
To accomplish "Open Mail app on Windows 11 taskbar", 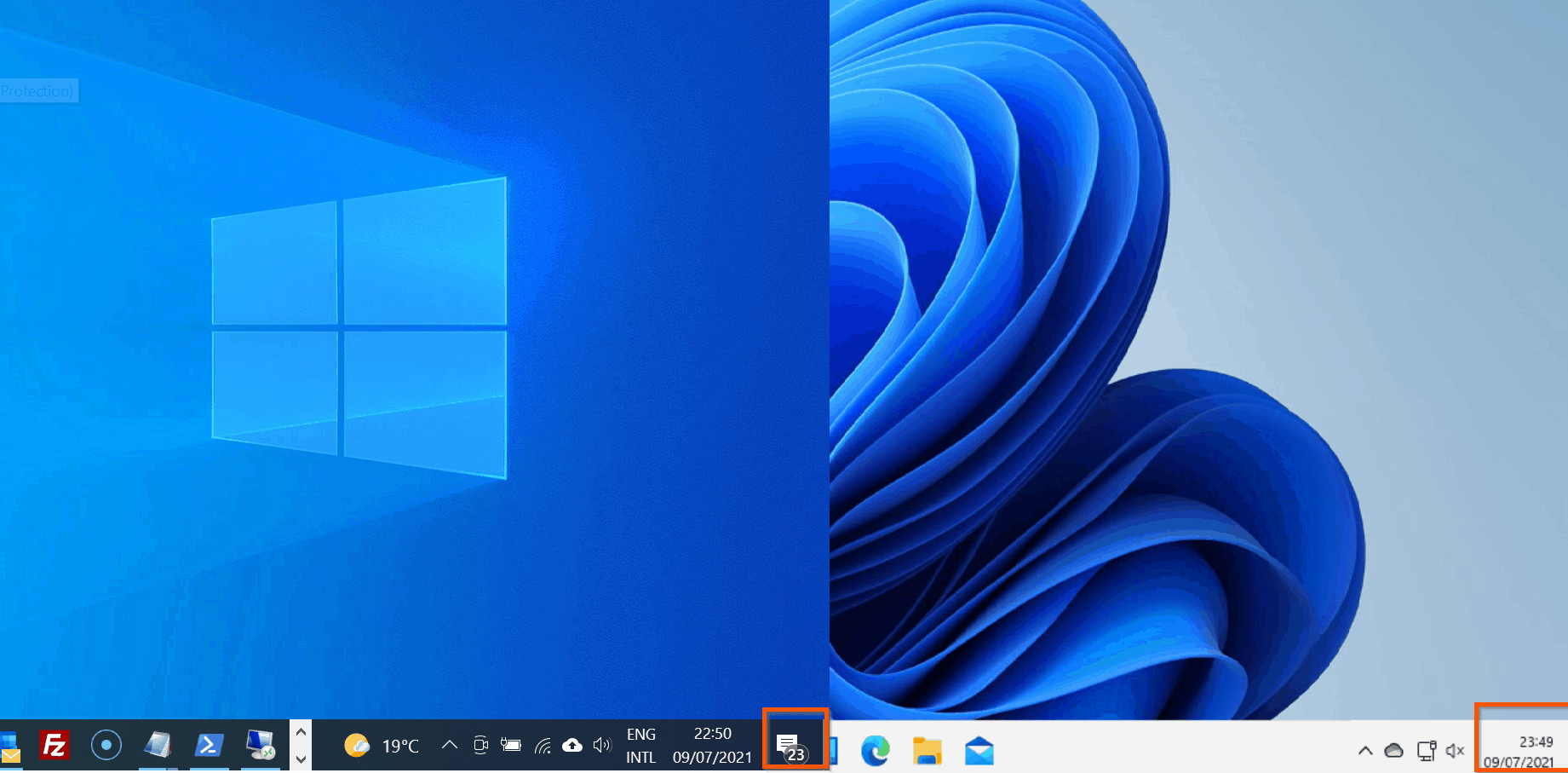I will (x=979, y=751).
